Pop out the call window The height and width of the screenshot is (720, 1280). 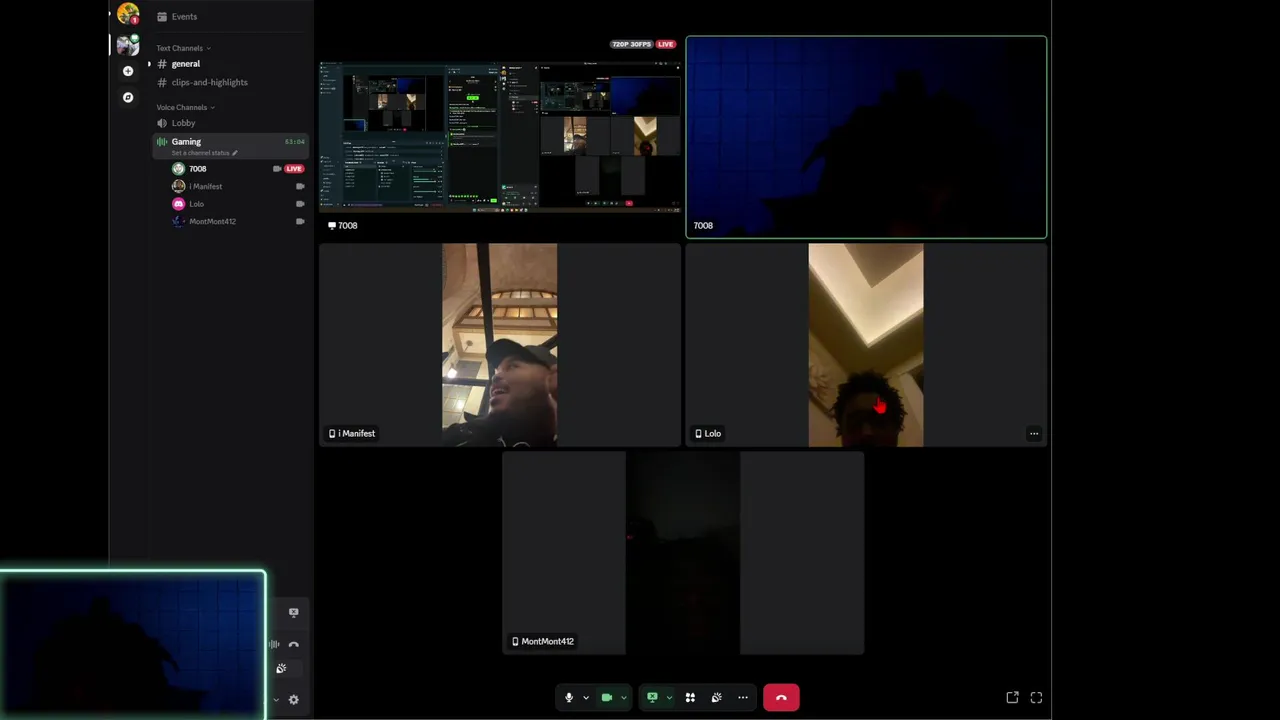click(x=1012, y=698)
